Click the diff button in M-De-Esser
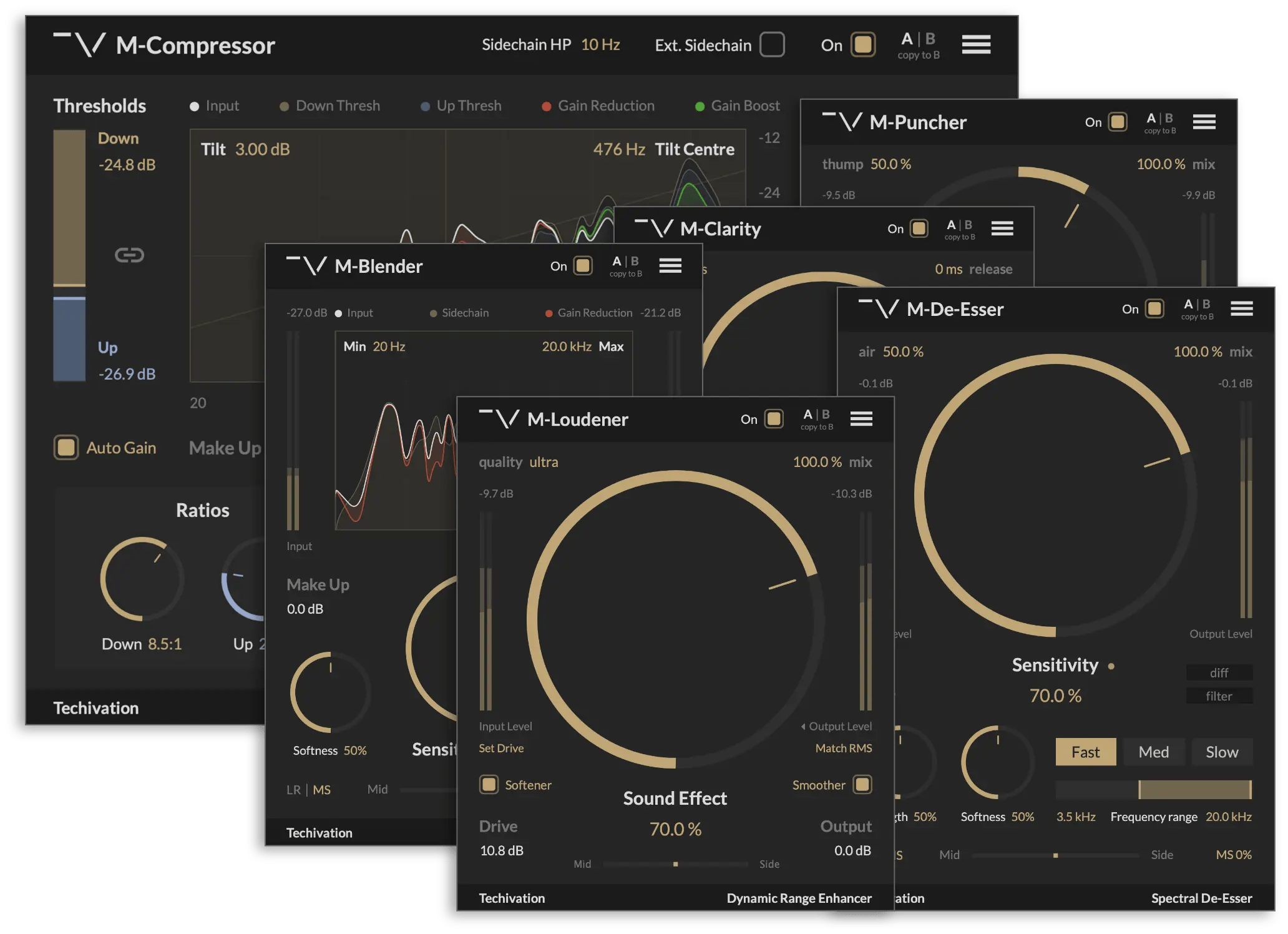 pyautogui.click(x=1219, y=672)
